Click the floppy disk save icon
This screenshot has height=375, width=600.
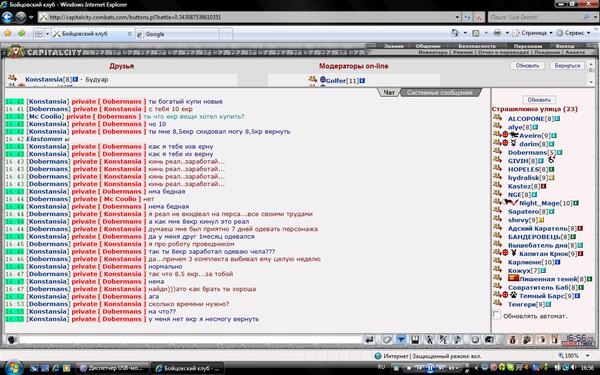[415, 340]
